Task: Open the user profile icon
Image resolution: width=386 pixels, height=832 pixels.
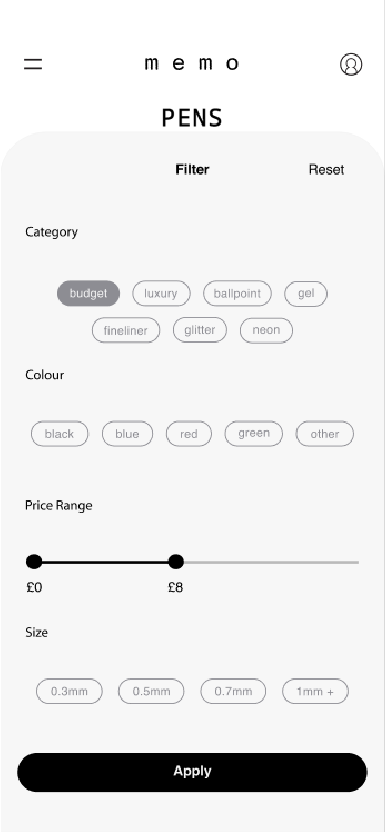Action: (x=351, y=64)
